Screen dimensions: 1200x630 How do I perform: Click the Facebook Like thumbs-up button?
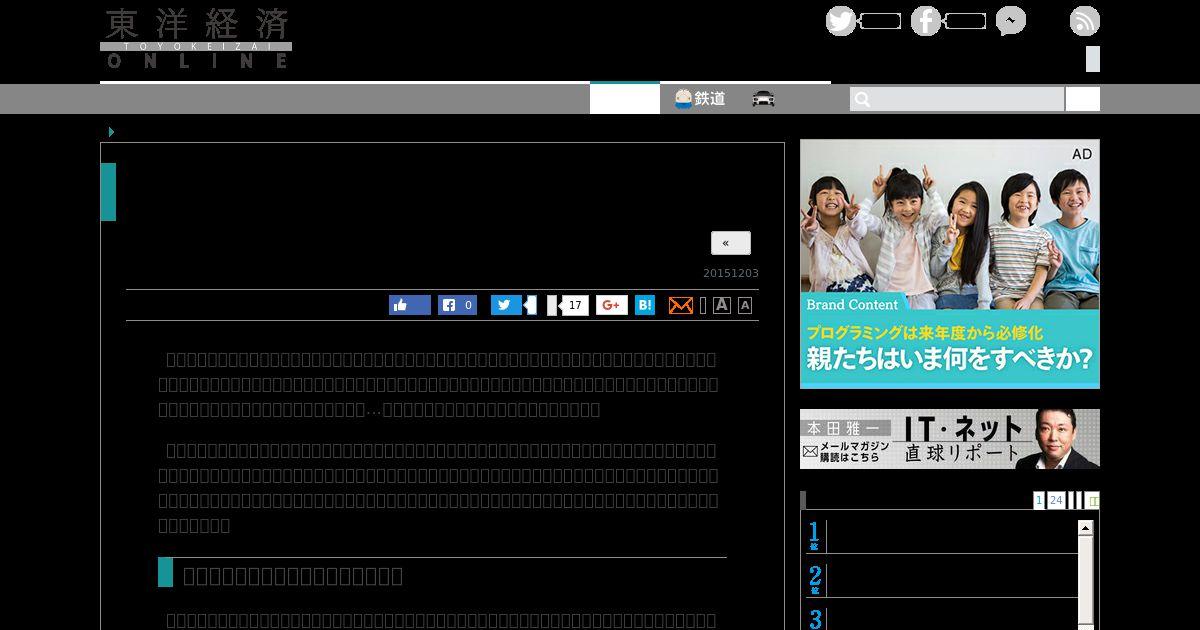coord(410,305)
